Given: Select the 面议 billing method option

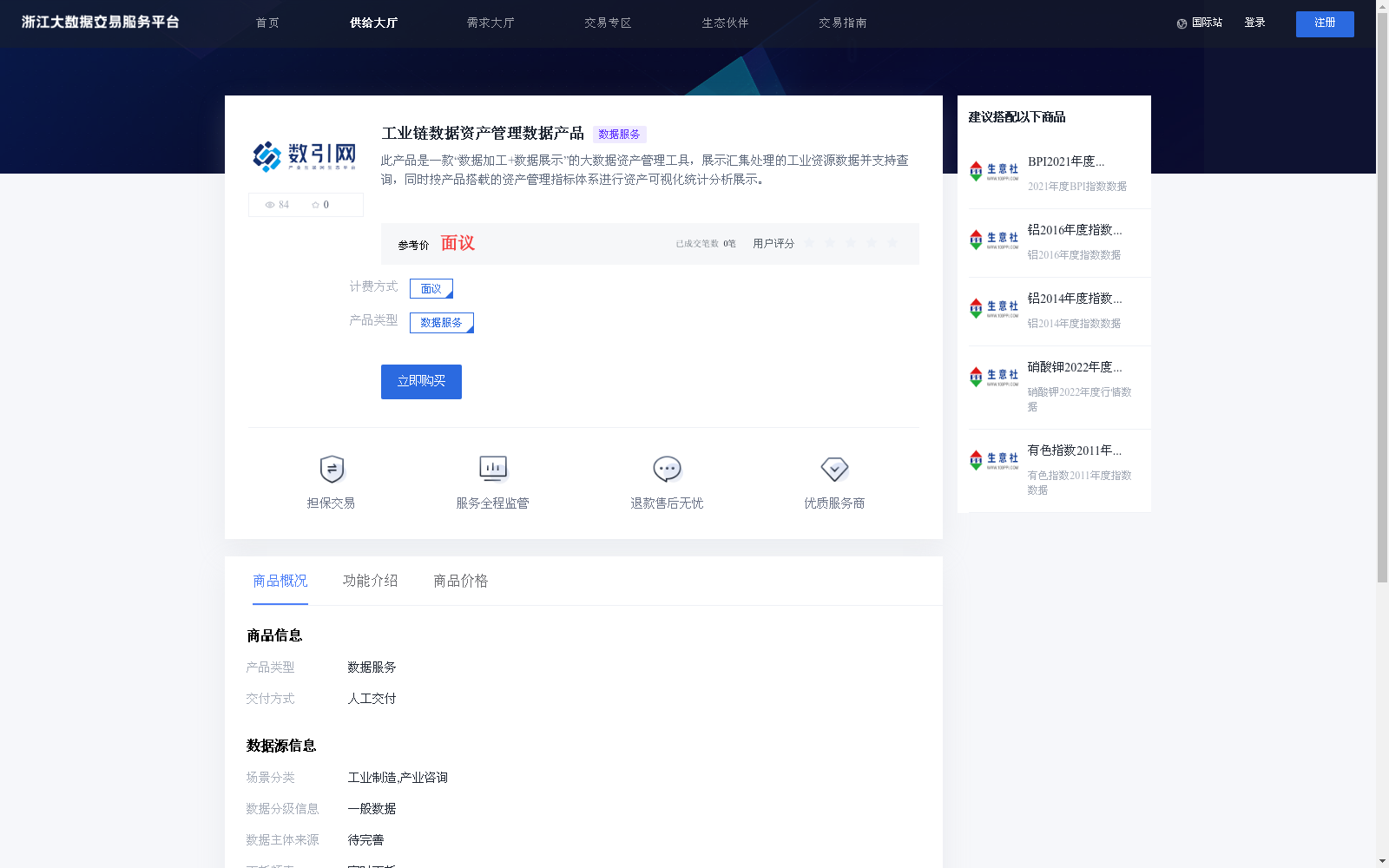Looking at the screenshot, I should (x=431, y=288).
